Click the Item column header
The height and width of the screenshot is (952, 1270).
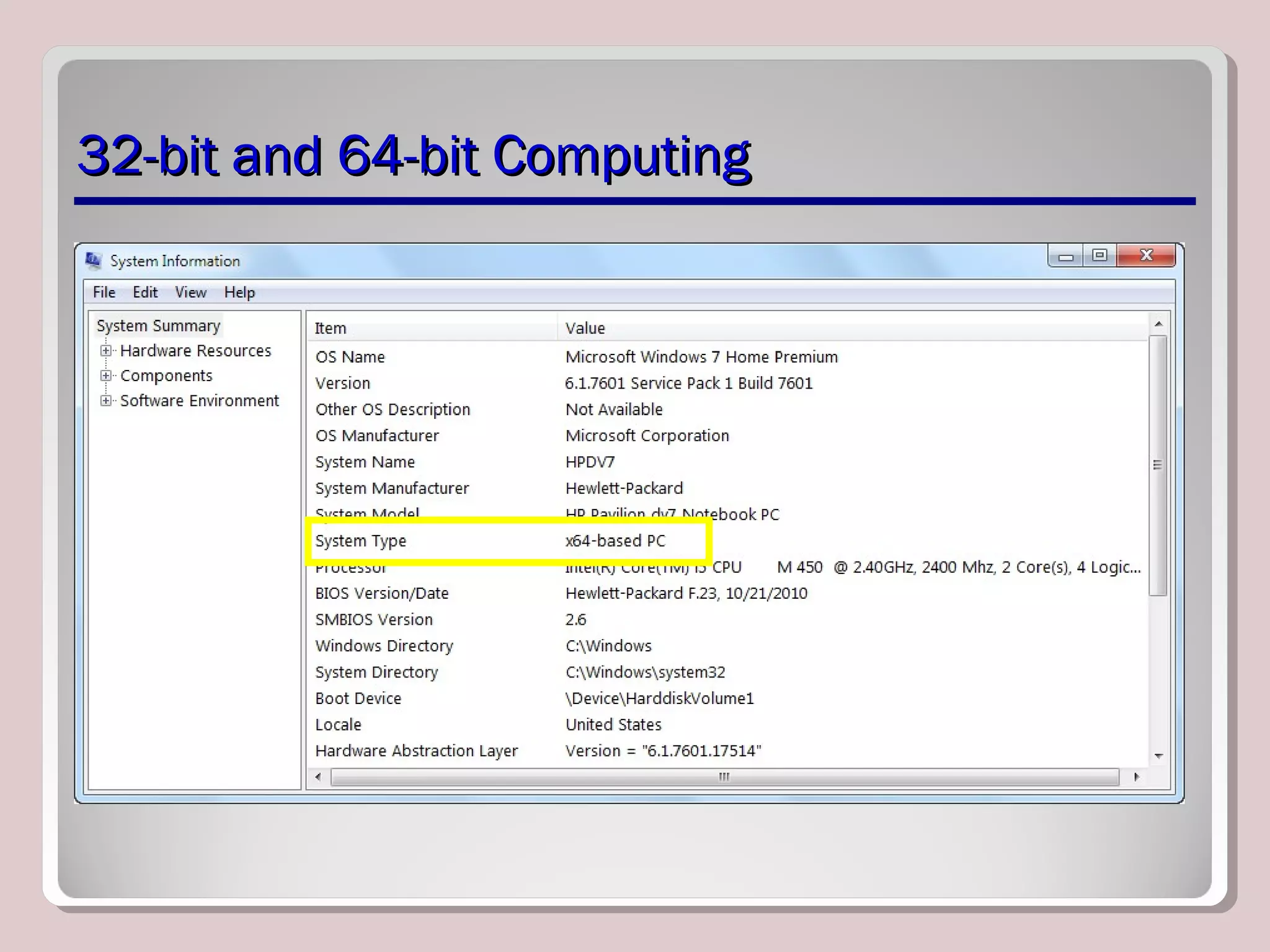pos(432,328)
